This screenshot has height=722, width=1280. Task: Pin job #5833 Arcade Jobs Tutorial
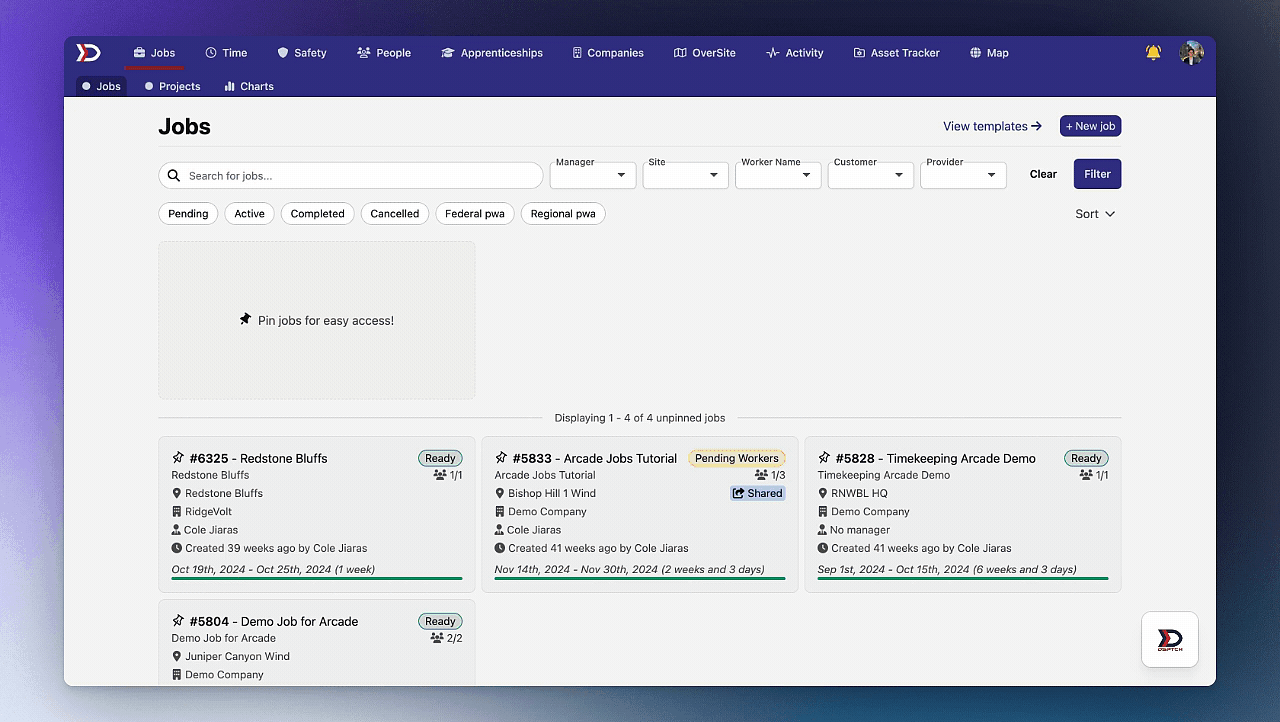(501, 458)
